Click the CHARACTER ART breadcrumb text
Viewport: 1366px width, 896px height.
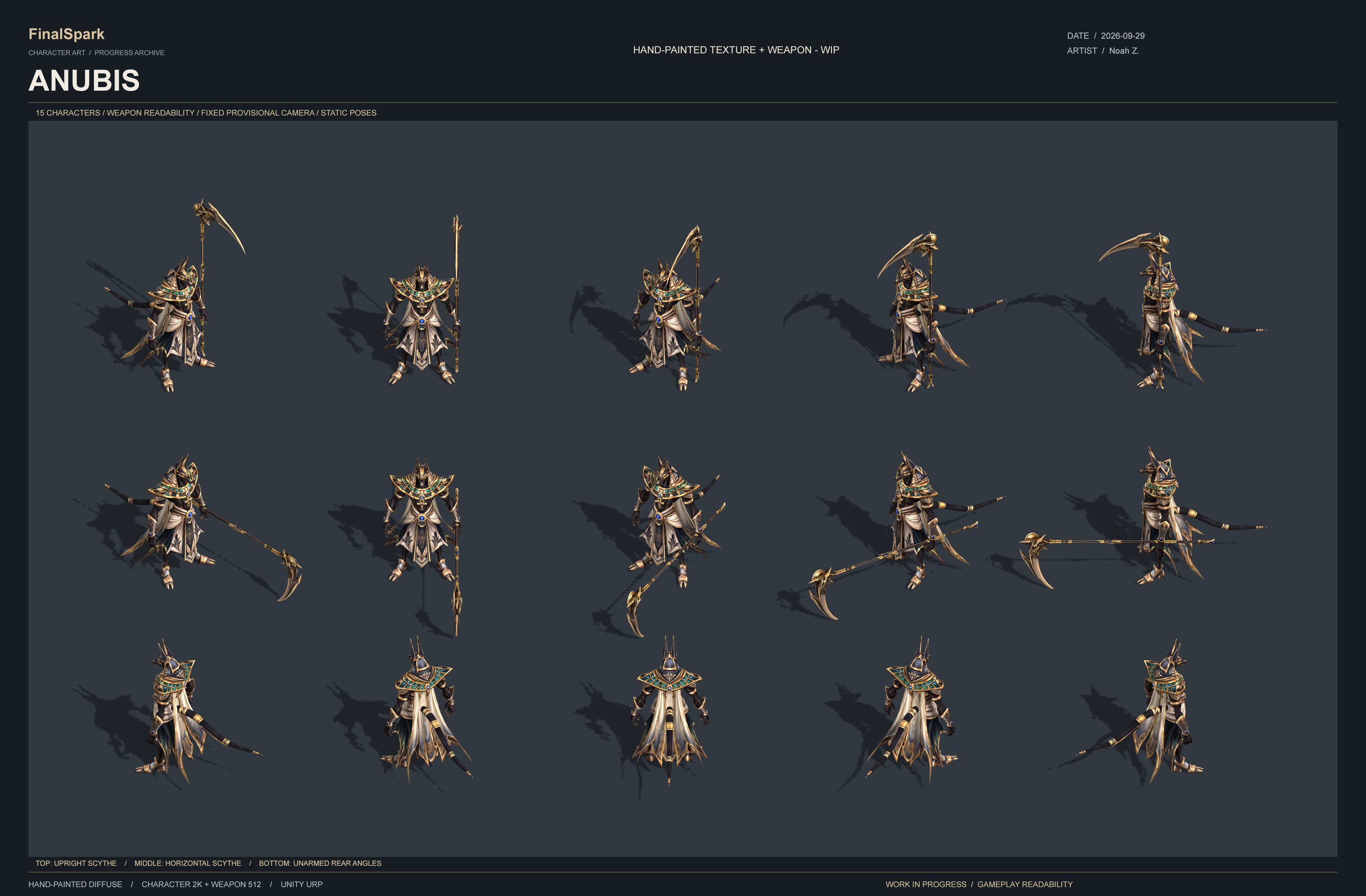tap(57, 53)
